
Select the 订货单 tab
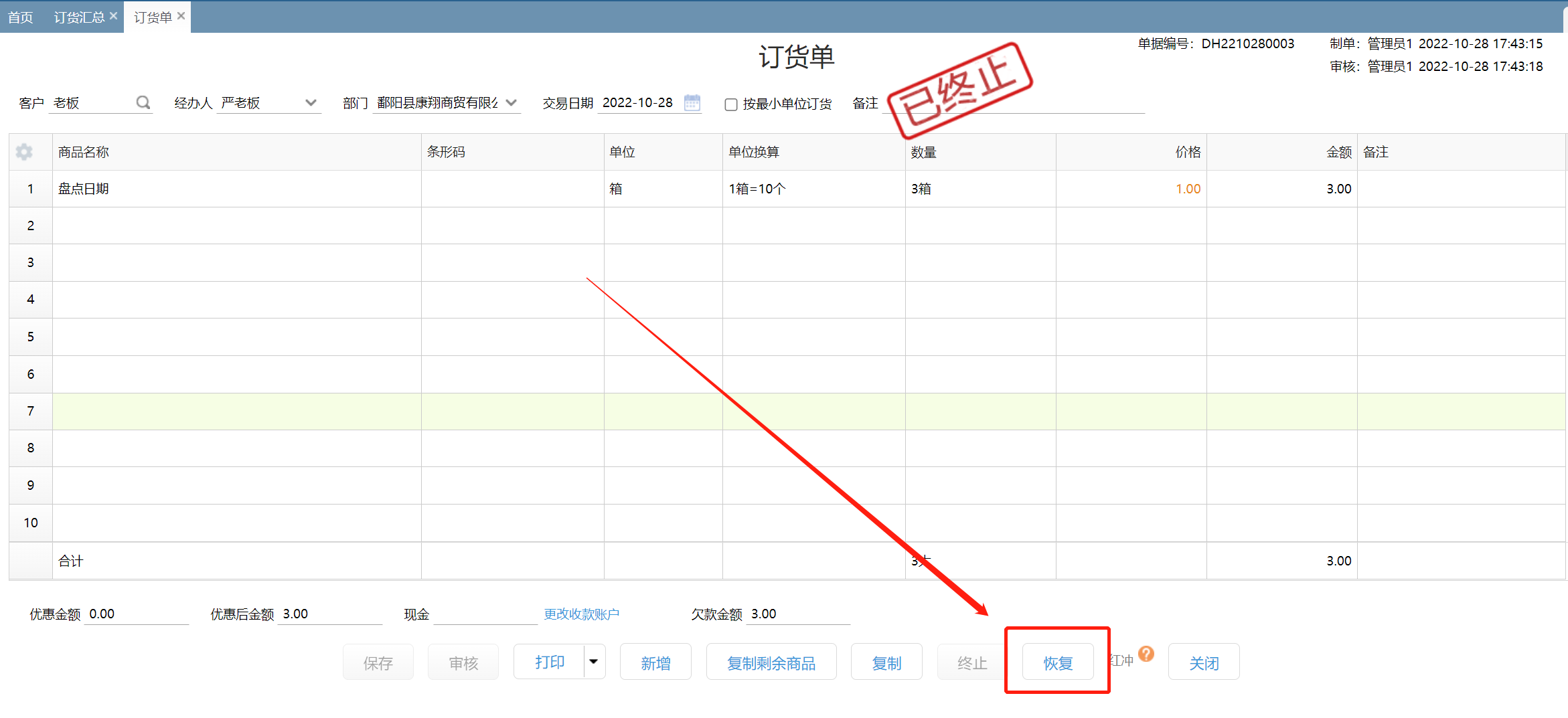pos(153,17)
